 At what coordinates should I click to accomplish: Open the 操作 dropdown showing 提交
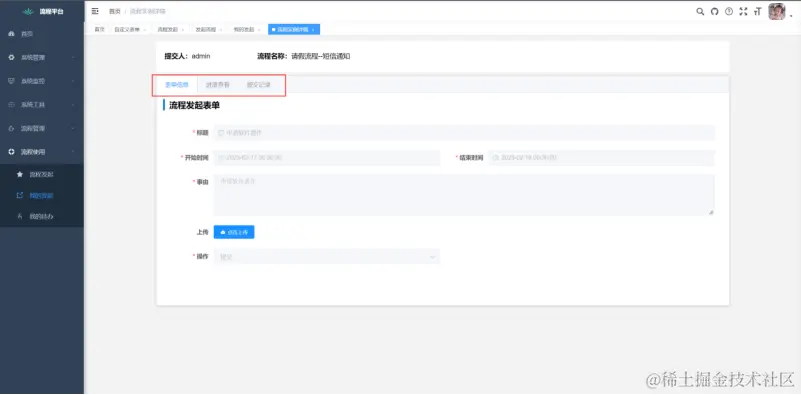pyautogui.click(x=326, y=257)
